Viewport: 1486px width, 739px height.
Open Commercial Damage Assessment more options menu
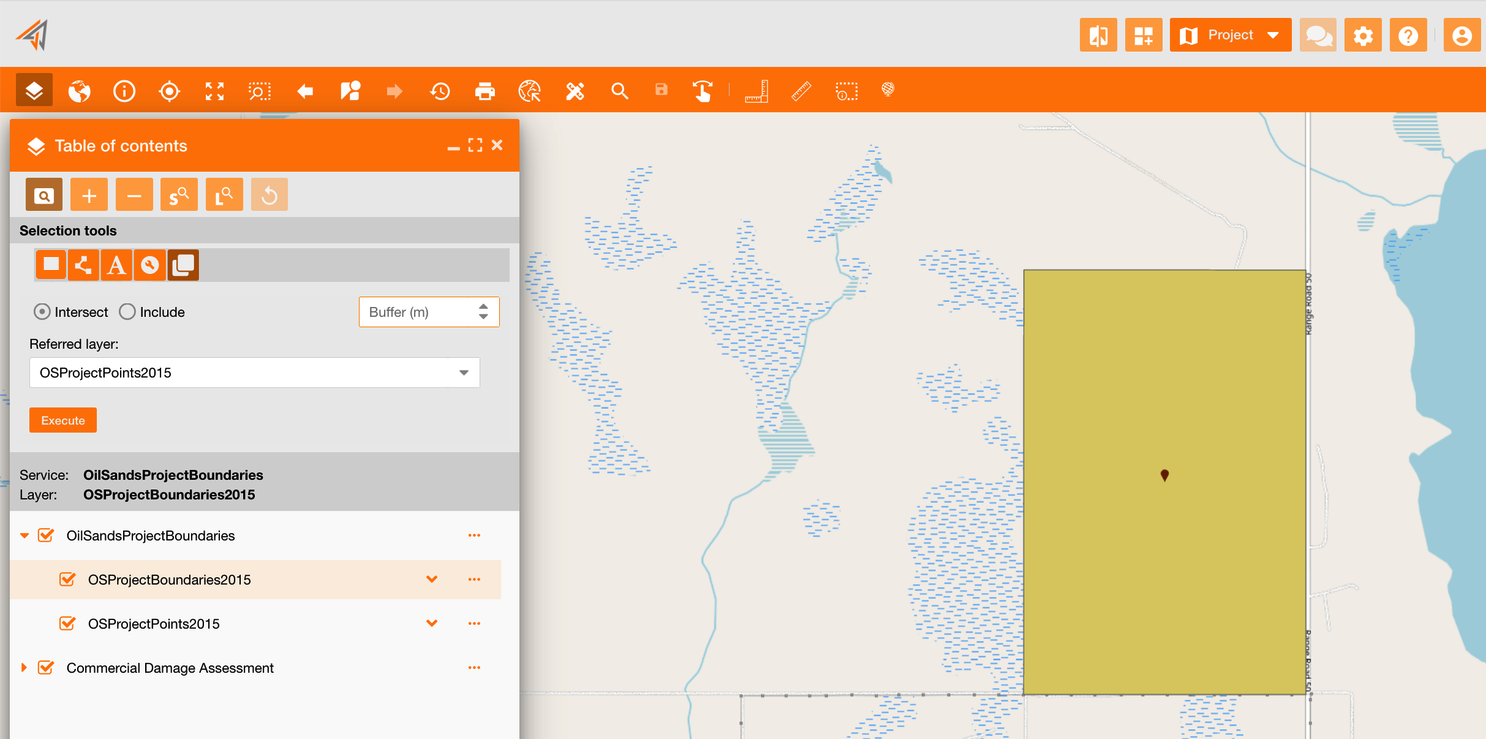point(474,668)
